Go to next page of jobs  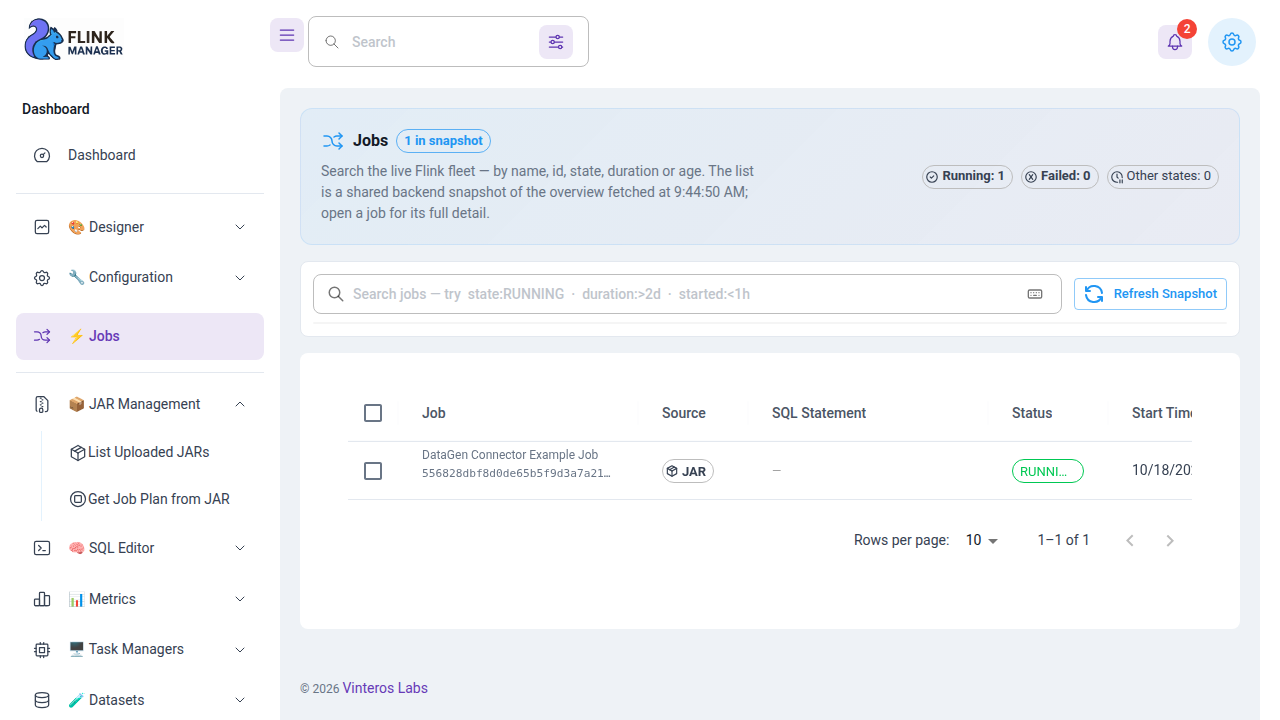1170,540
